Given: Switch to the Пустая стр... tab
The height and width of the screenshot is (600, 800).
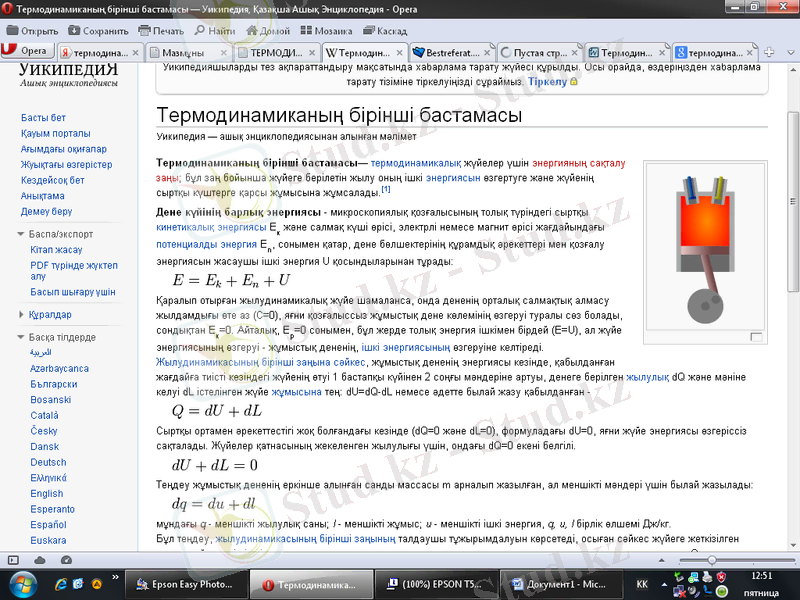Looking at the screenshot, I should [539, 51].
